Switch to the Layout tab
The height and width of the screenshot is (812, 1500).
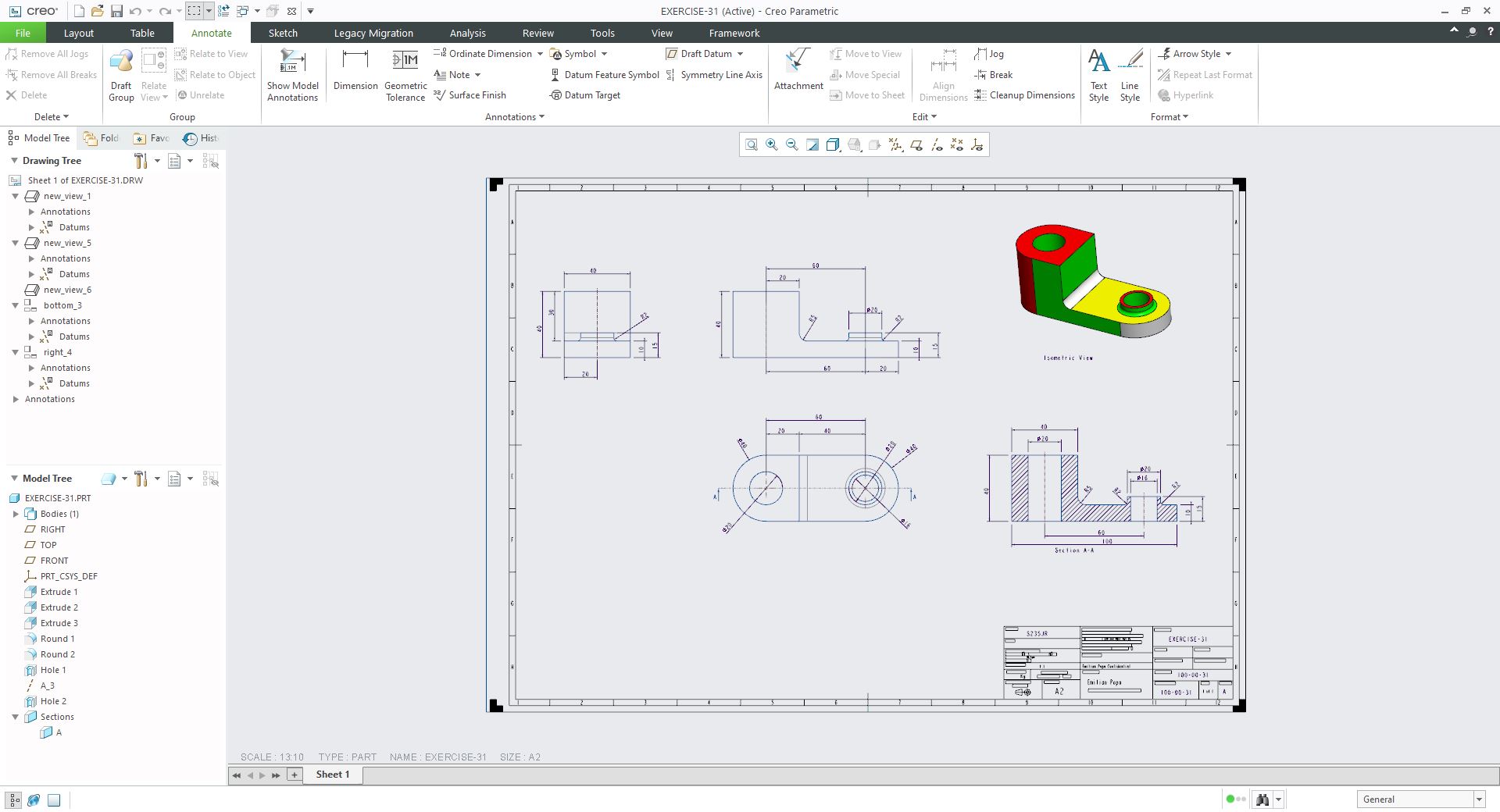tap(78, 33)
